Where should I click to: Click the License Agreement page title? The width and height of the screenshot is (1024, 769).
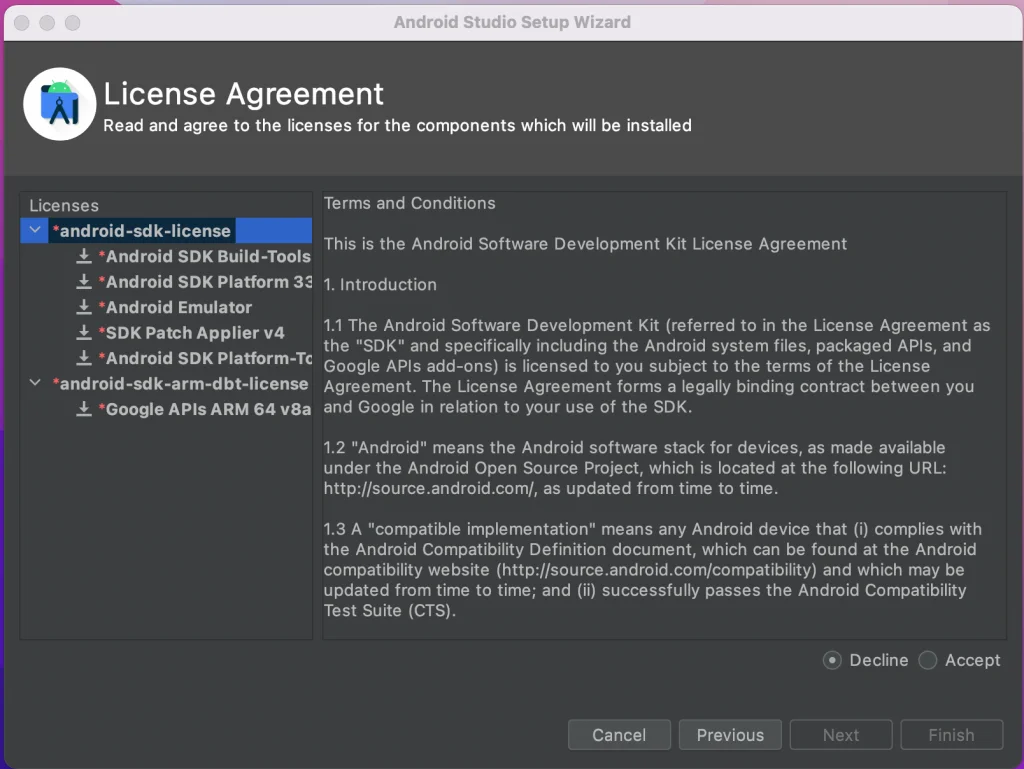[x=244, y=93]
